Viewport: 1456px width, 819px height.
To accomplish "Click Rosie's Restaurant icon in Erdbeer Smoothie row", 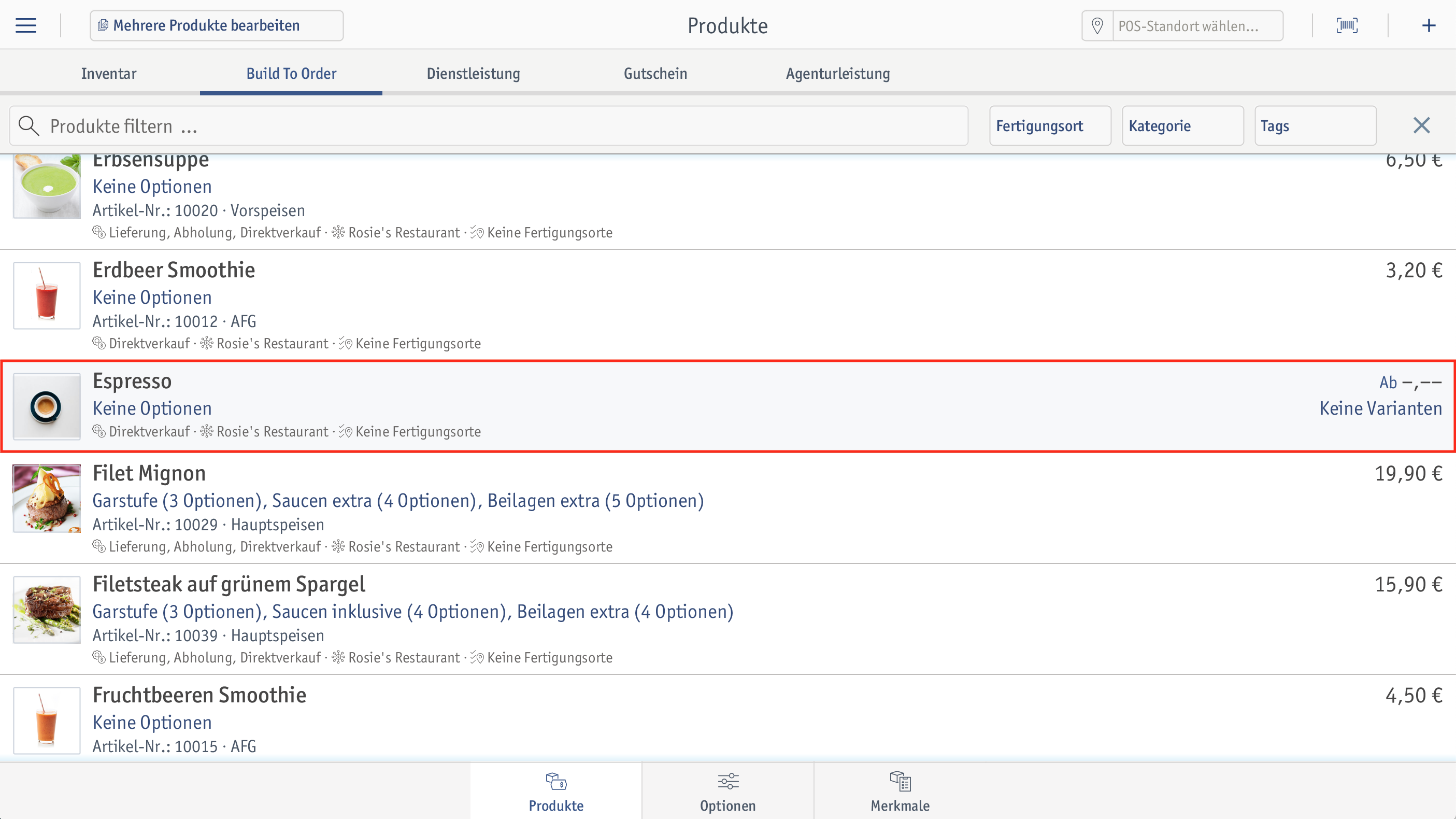I will pos(207,343).
